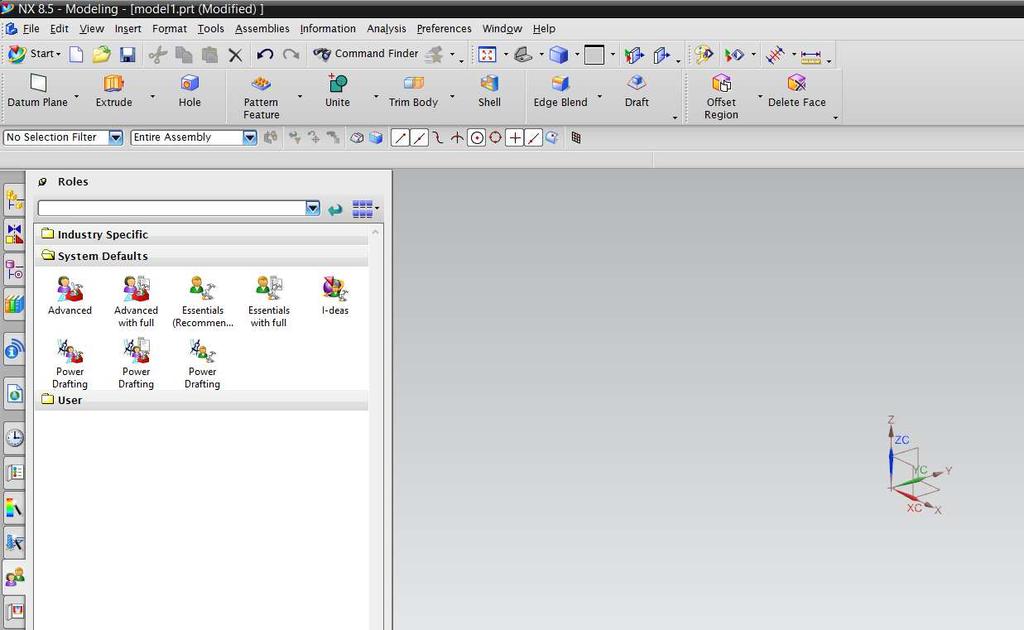The height and width of the screenshot is (630, 1024).
Task: Select the I-deas role
Action: pyautogui.click(x=335, y=296)
